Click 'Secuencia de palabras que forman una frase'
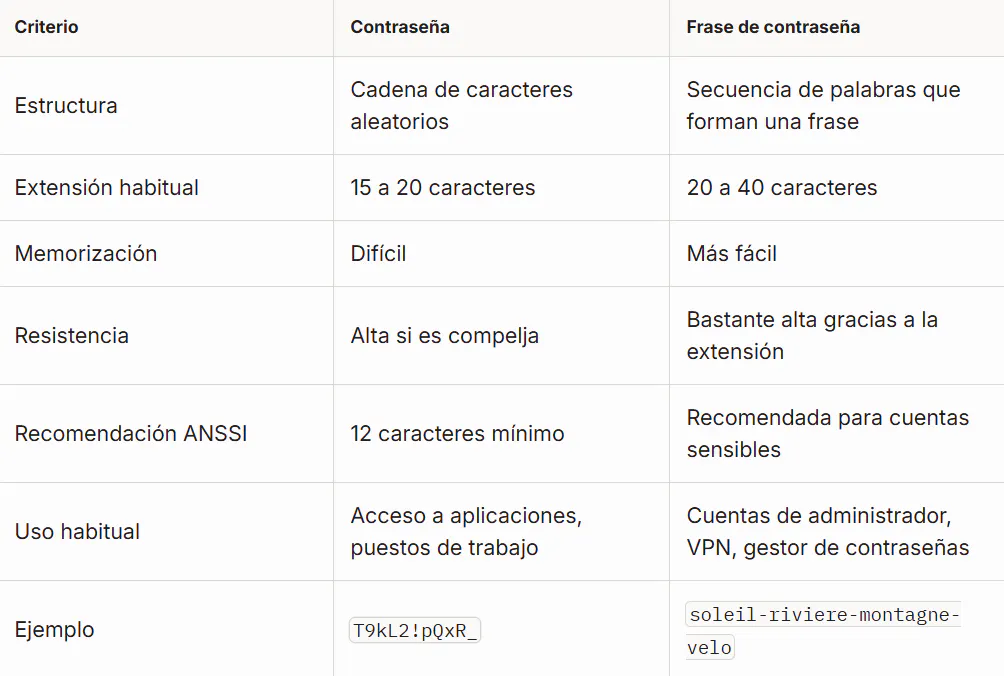This screenshot has width=1004, height=676. click(823, 106)
